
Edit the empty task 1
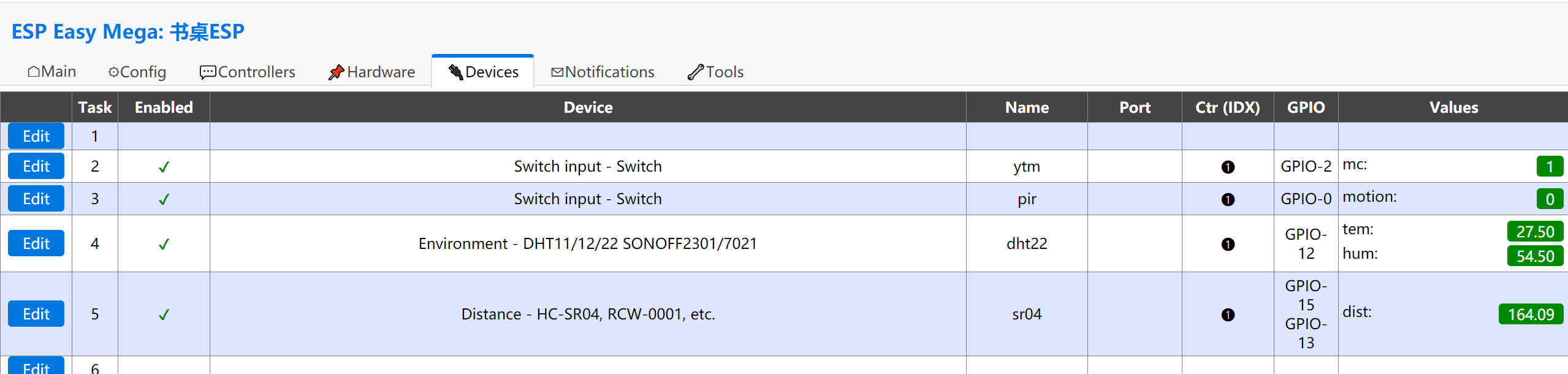tap(36, 136)
